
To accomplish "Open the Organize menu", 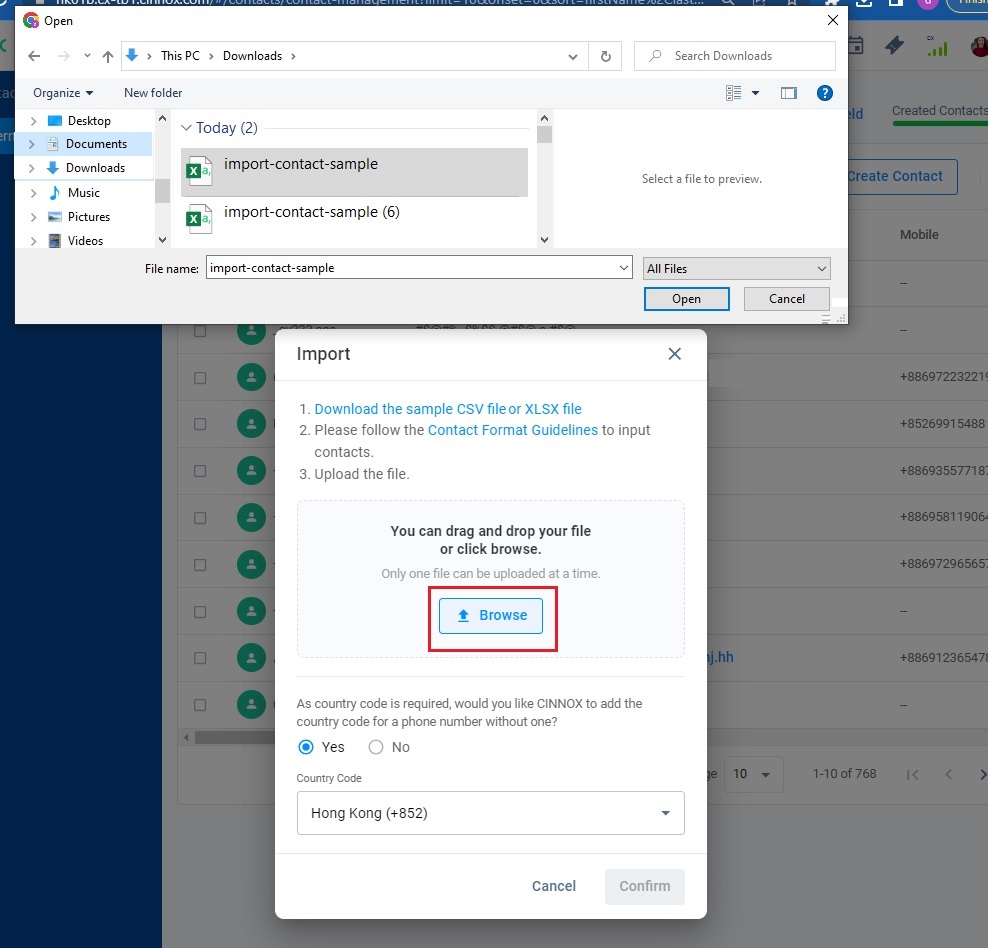I will [62, 93].
